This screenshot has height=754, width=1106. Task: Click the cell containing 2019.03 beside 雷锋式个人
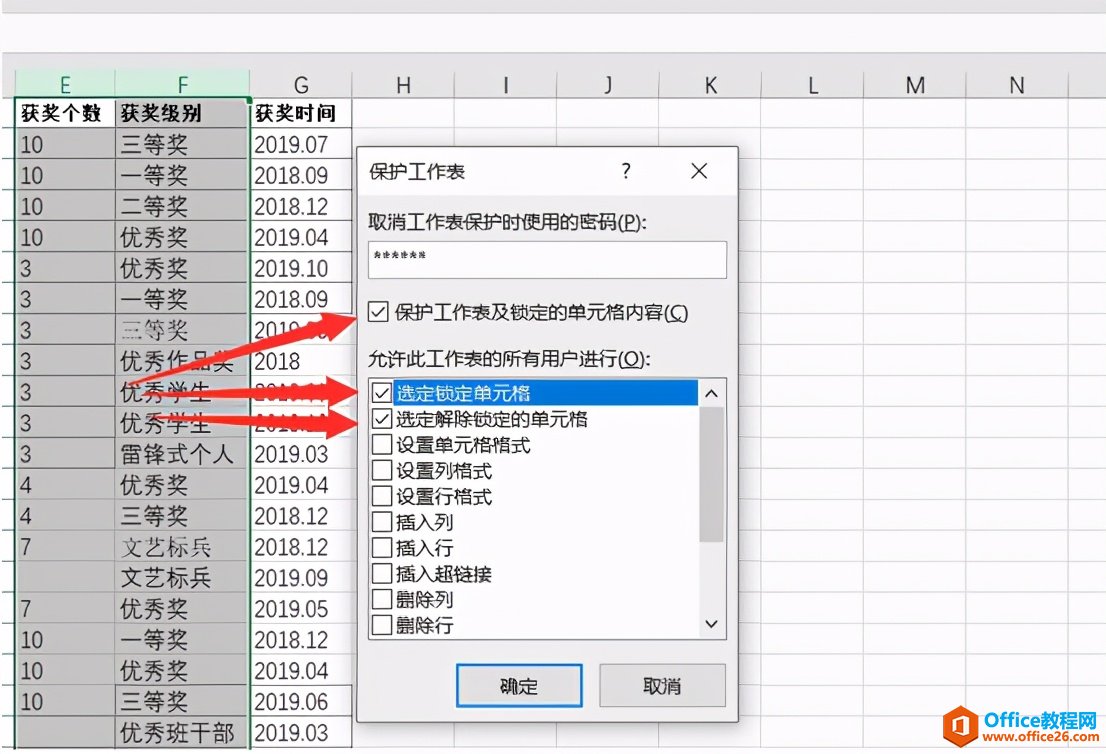tap(301, 454)
